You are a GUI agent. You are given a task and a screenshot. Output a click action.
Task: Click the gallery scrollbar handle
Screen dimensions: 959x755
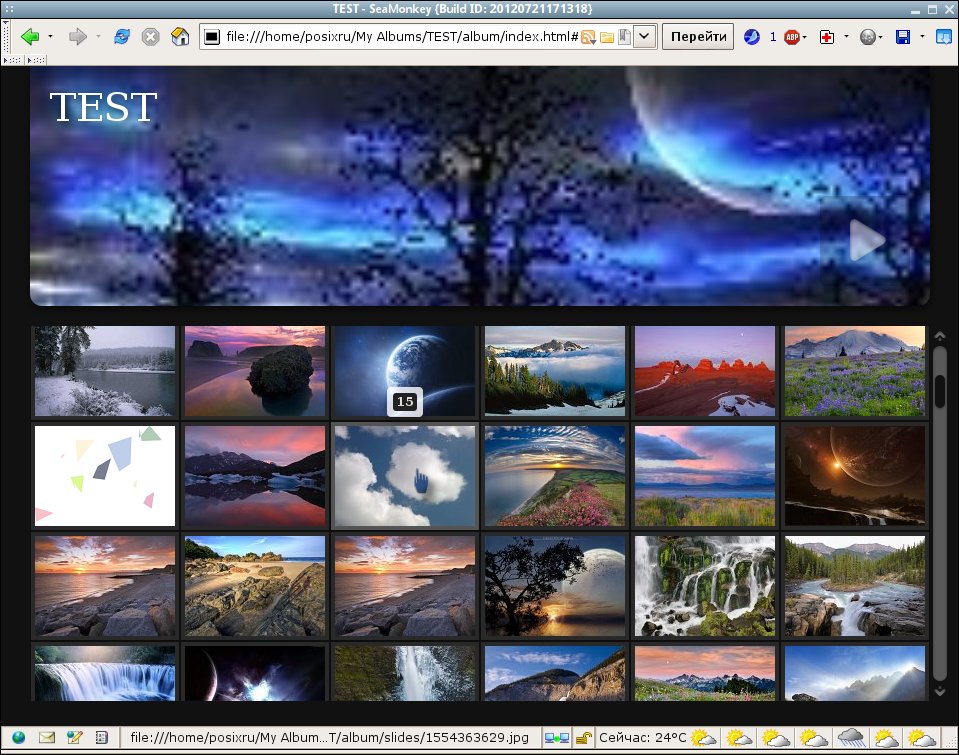[940, 390]
